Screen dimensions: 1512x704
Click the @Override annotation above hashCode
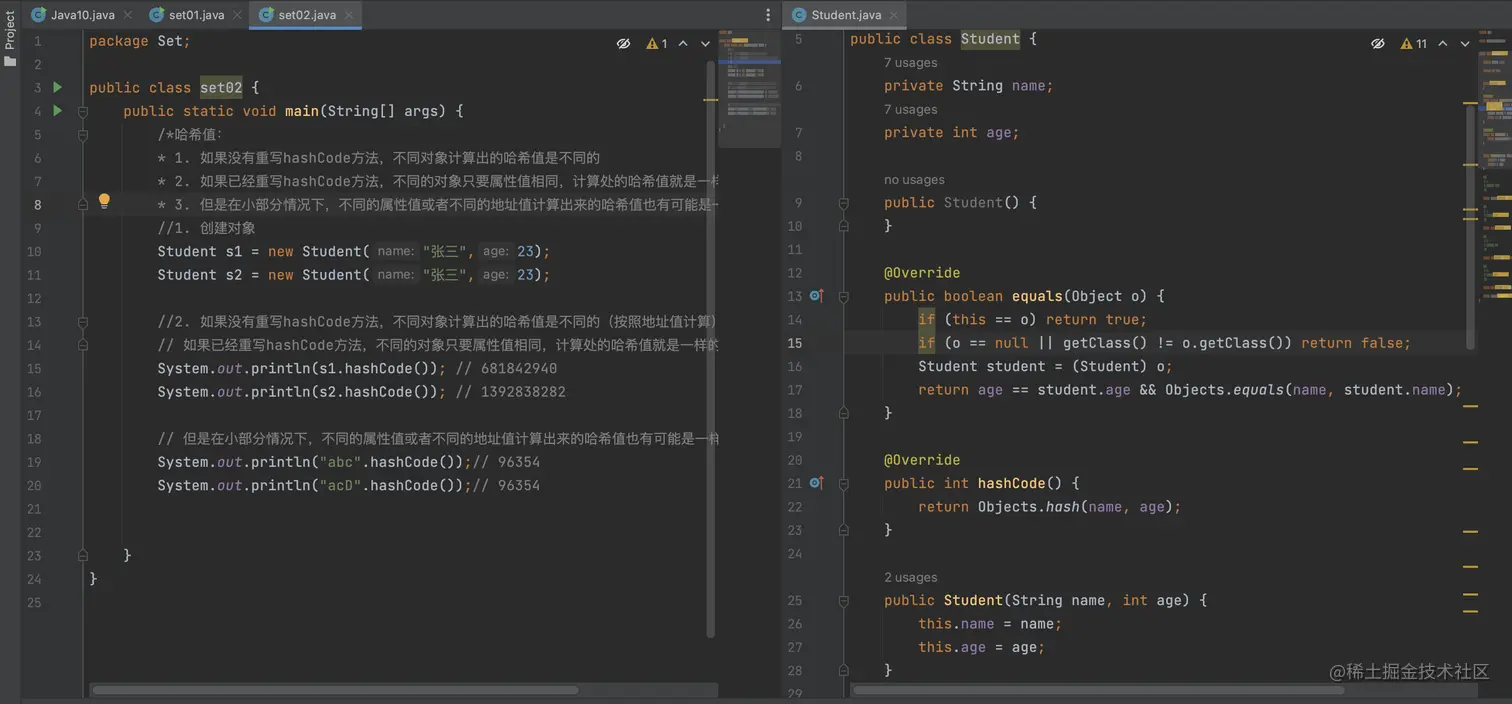(922, 460)
